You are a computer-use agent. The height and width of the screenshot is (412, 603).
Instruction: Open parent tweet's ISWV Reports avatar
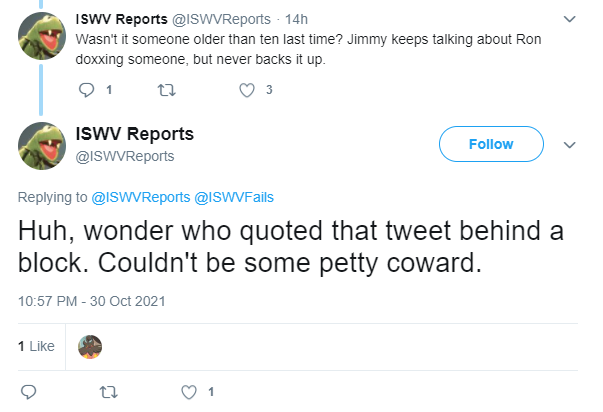42,36
